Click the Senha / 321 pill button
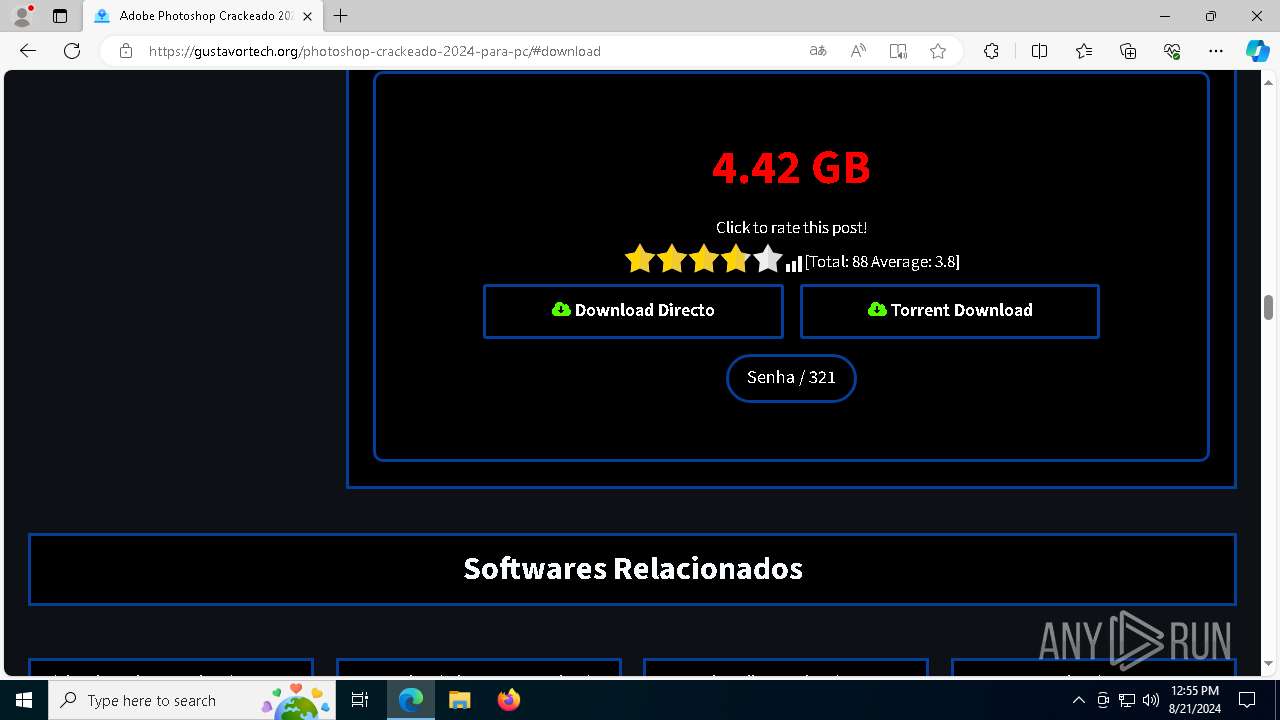Screen dimensions: 1280x720 click(791, 378)
